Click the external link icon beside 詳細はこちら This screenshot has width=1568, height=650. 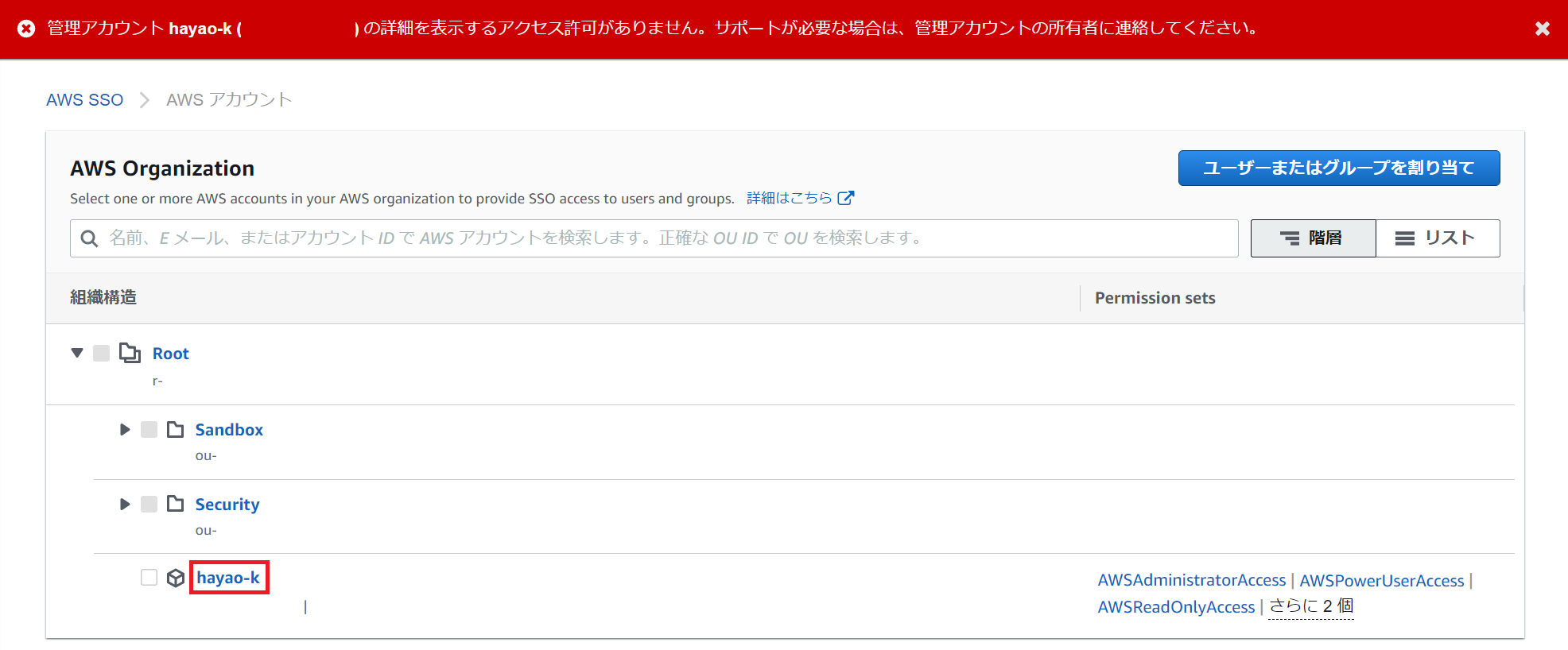coord(846,198)
